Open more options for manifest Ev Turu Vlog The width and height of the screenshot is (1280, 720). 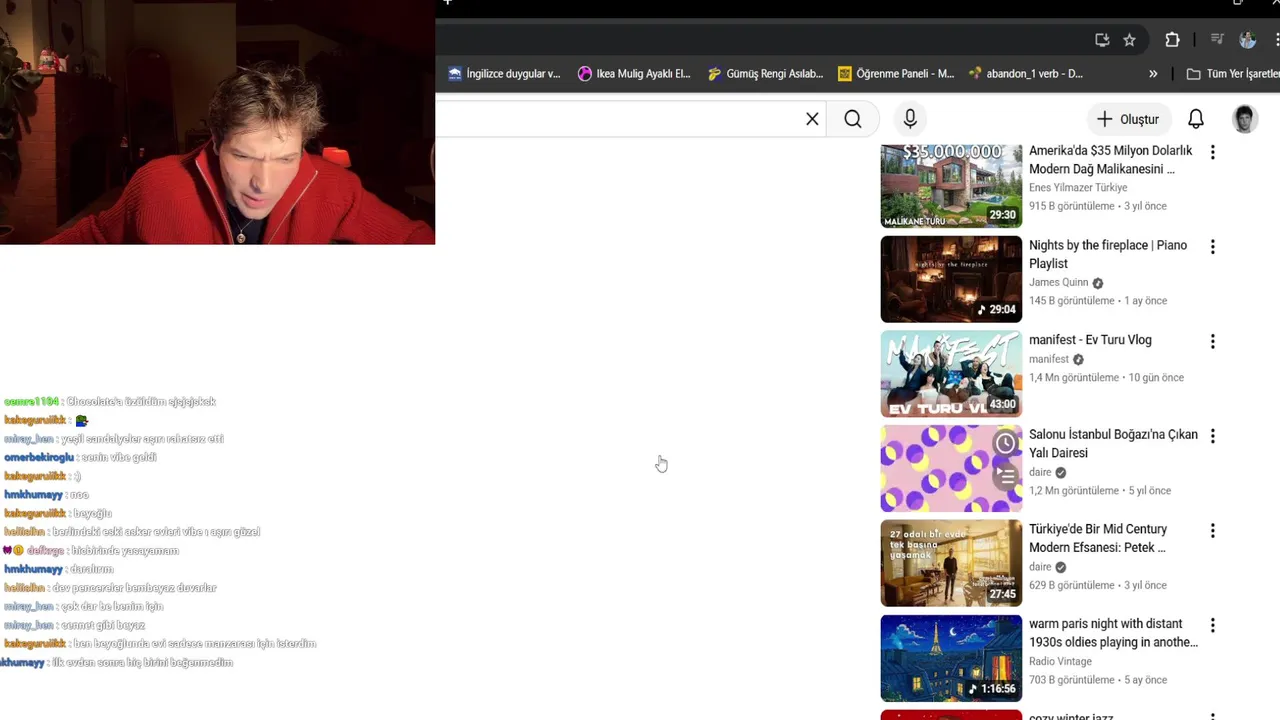[1212, 342]
